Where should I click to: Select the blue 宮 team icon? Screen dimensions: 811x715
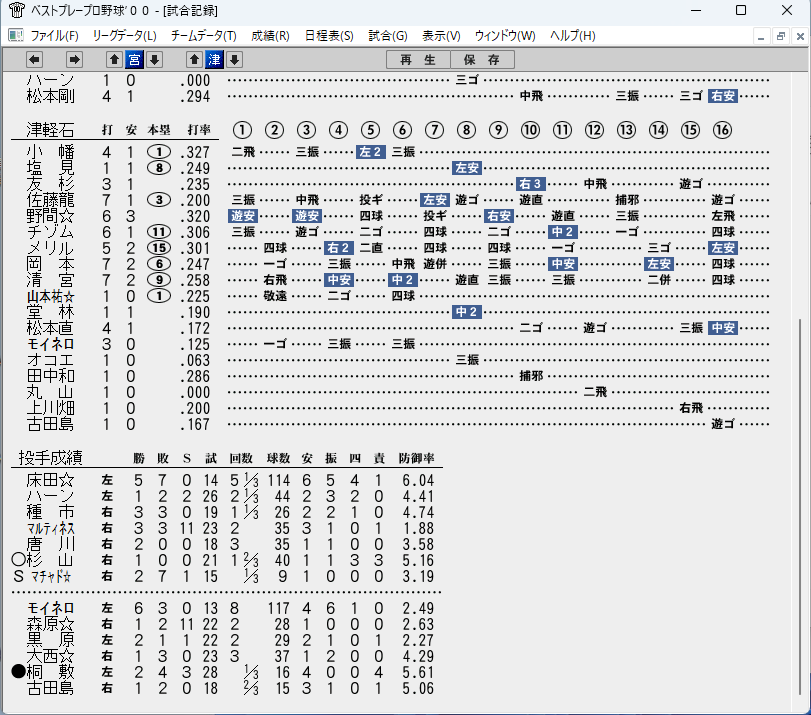(x=134, y=60)
